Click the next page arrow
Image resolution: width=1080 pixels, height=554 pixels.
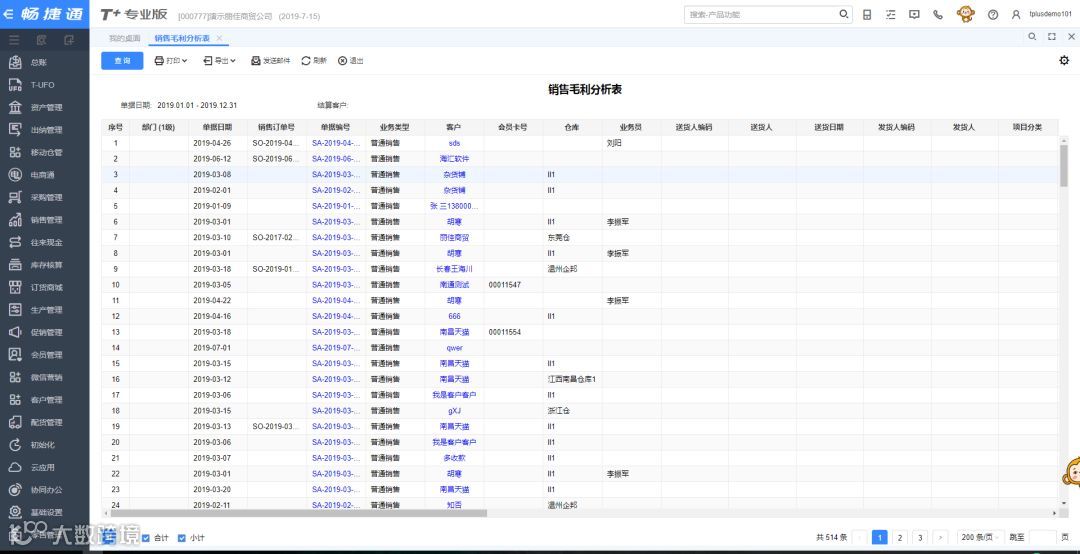point(940,537)
